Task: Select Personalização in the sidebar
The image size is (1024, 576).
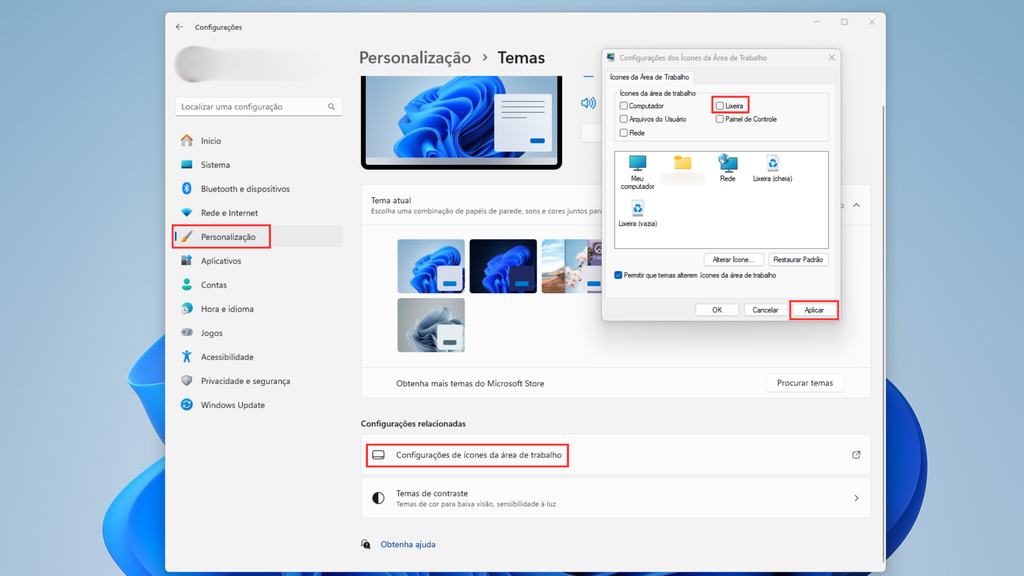Action: pyautogui.click(x=259, y=236)
